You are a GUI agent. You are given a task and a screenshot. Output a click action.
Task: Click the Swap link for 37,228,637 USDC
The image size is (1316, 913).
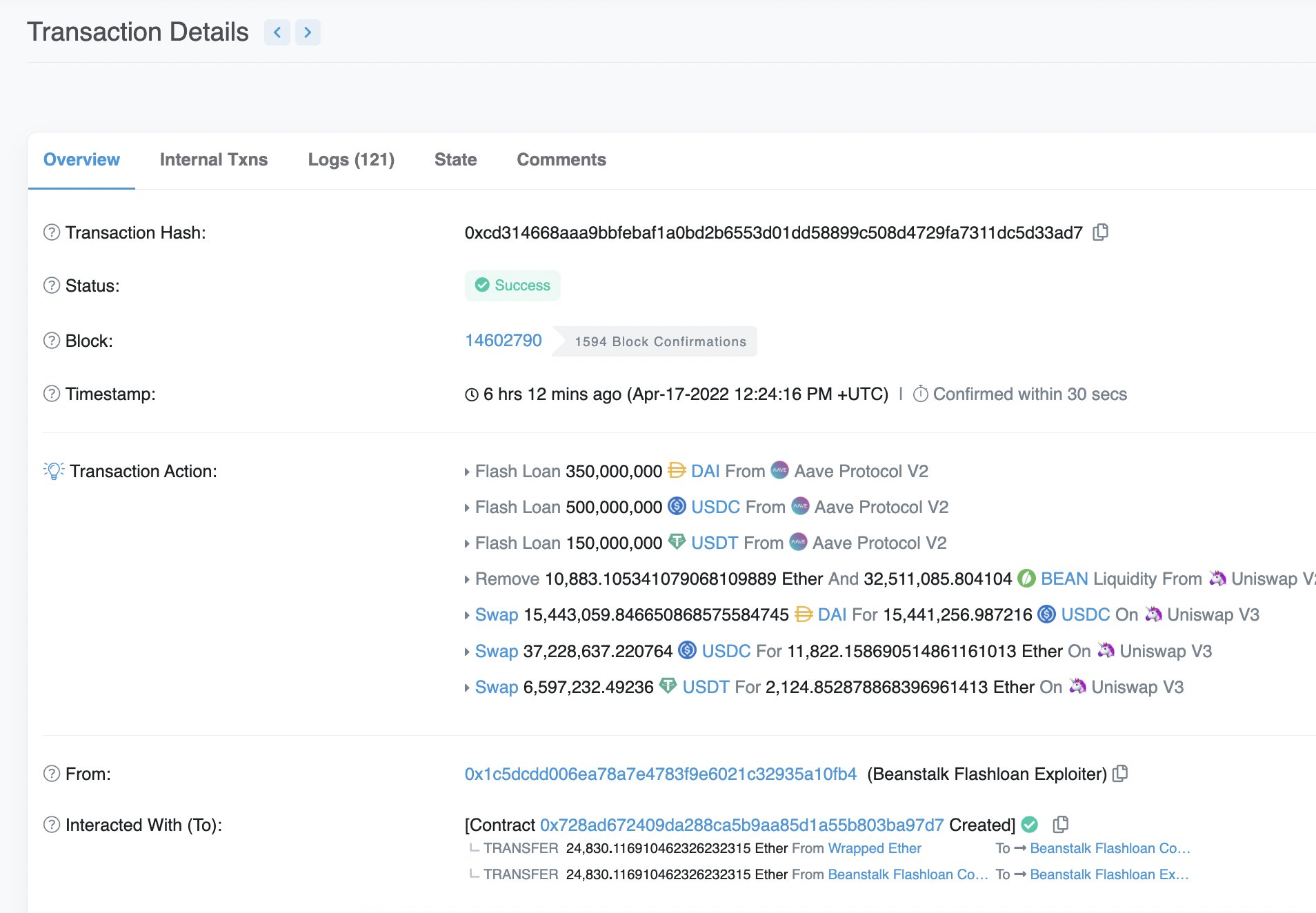coord(497,651)
